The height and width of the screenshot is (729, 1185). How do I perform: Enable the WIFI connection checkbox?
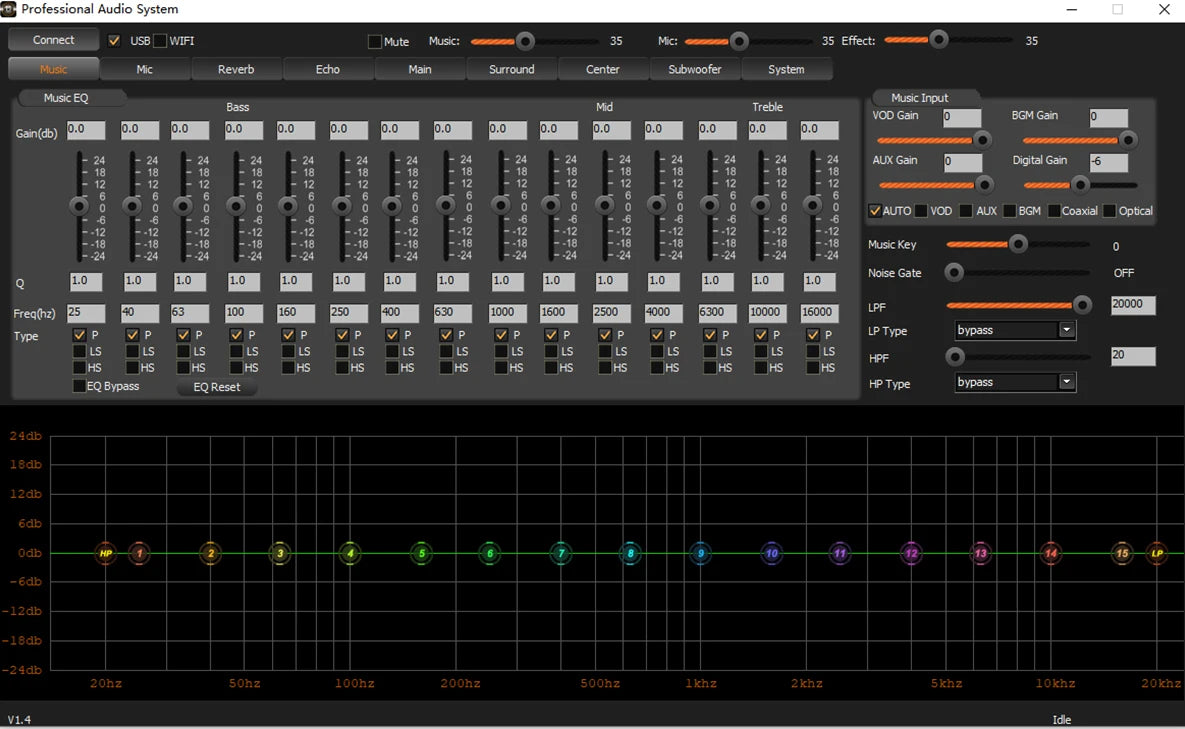pos(160,41)
